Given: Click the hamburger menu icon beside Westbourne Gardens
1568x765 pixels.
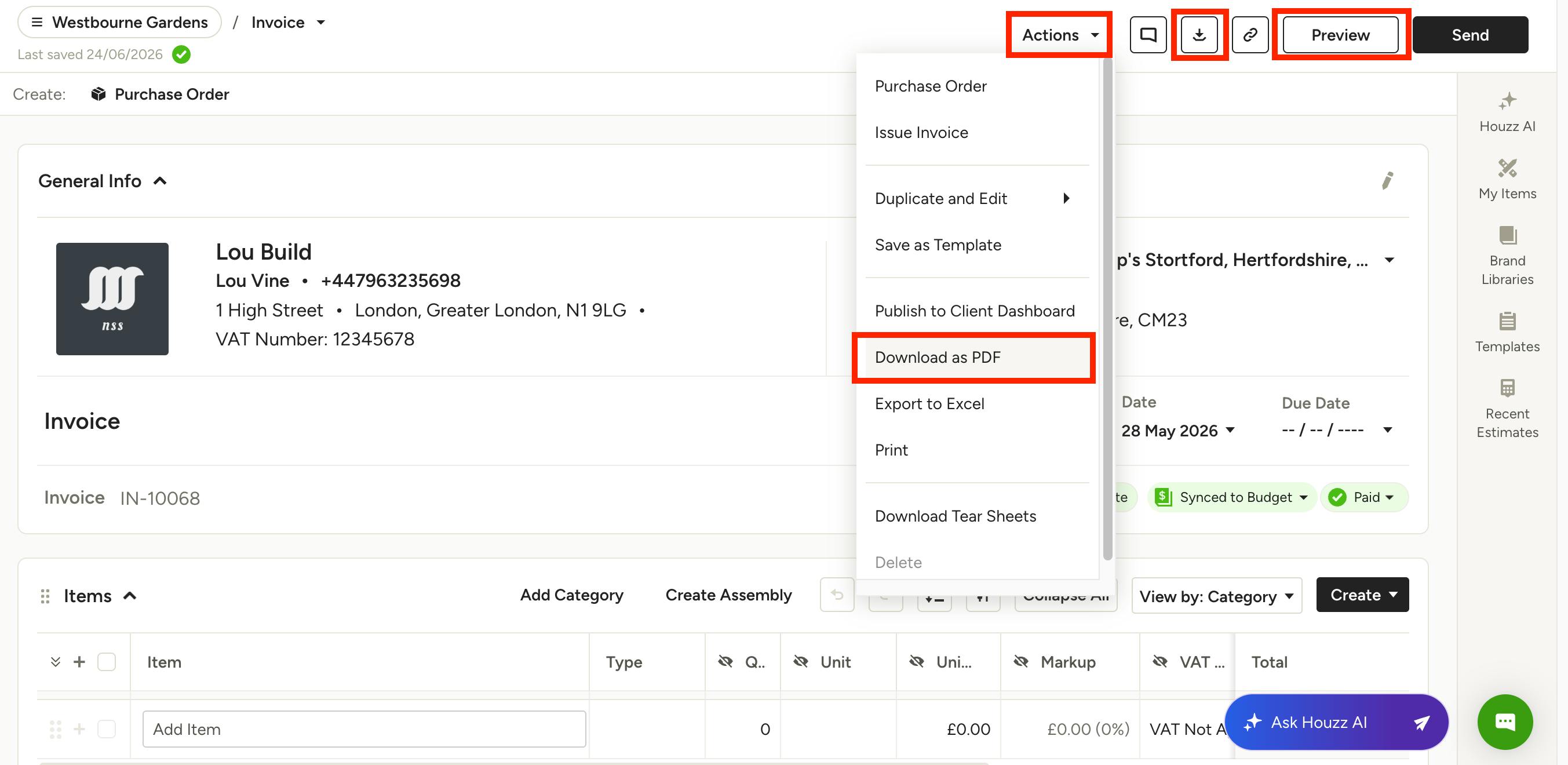Looking at the screenshot, I should pos(37,23).
